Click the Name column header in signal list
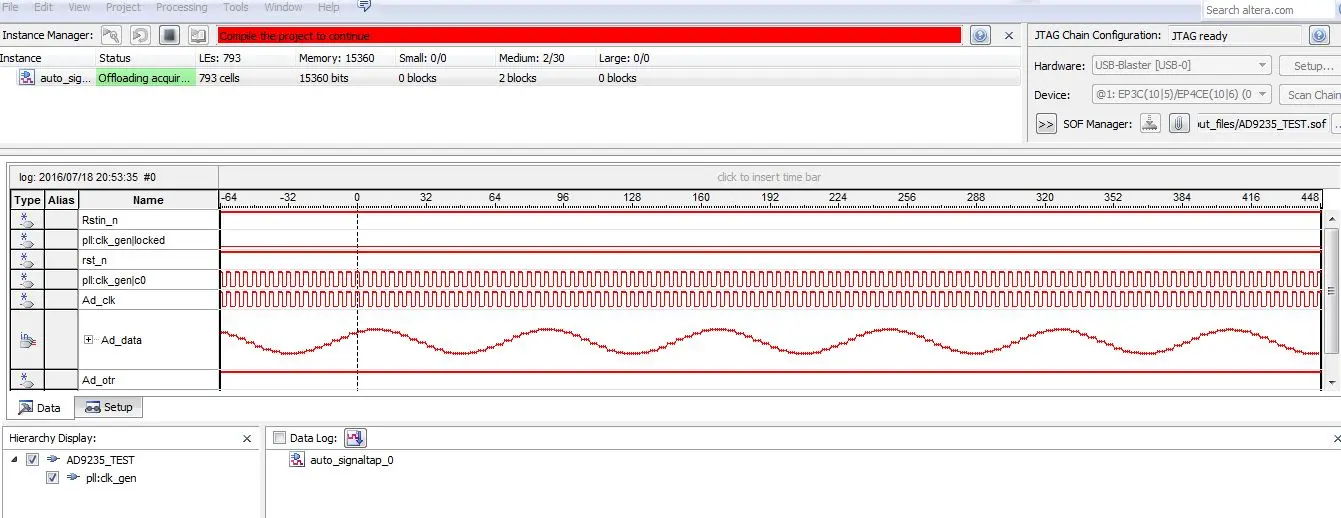1341x518 pixels. tap(148, 200)
